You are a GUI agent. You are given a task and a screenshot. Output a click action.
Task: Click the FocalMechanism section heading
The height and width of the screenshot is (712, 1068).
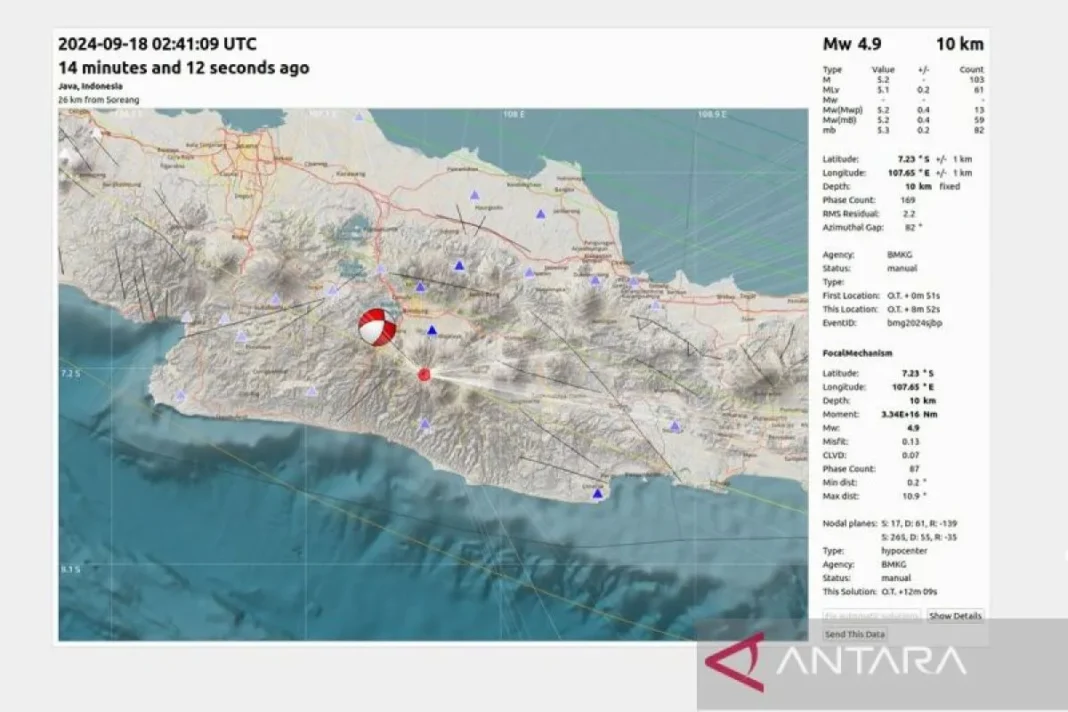click(x=858, y=353)
